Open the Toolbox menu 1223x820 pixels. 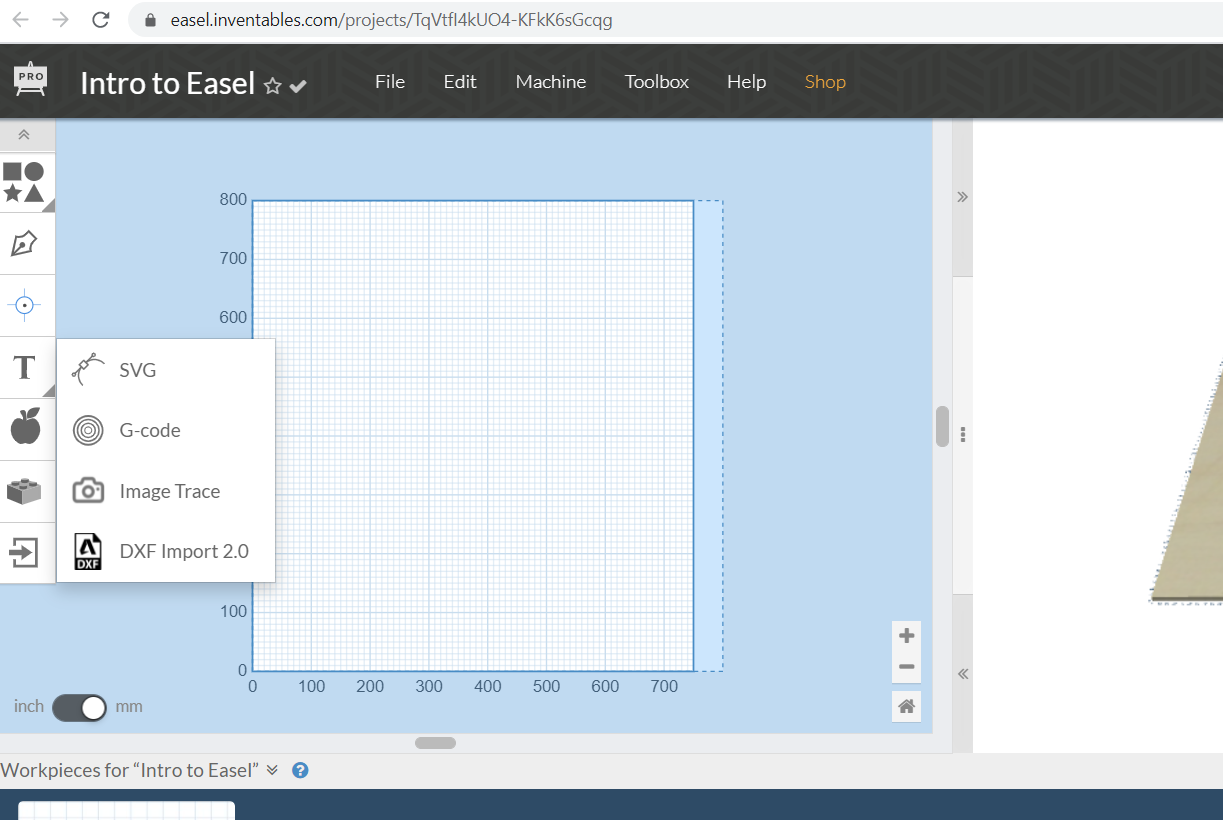(x=657, y=82)
